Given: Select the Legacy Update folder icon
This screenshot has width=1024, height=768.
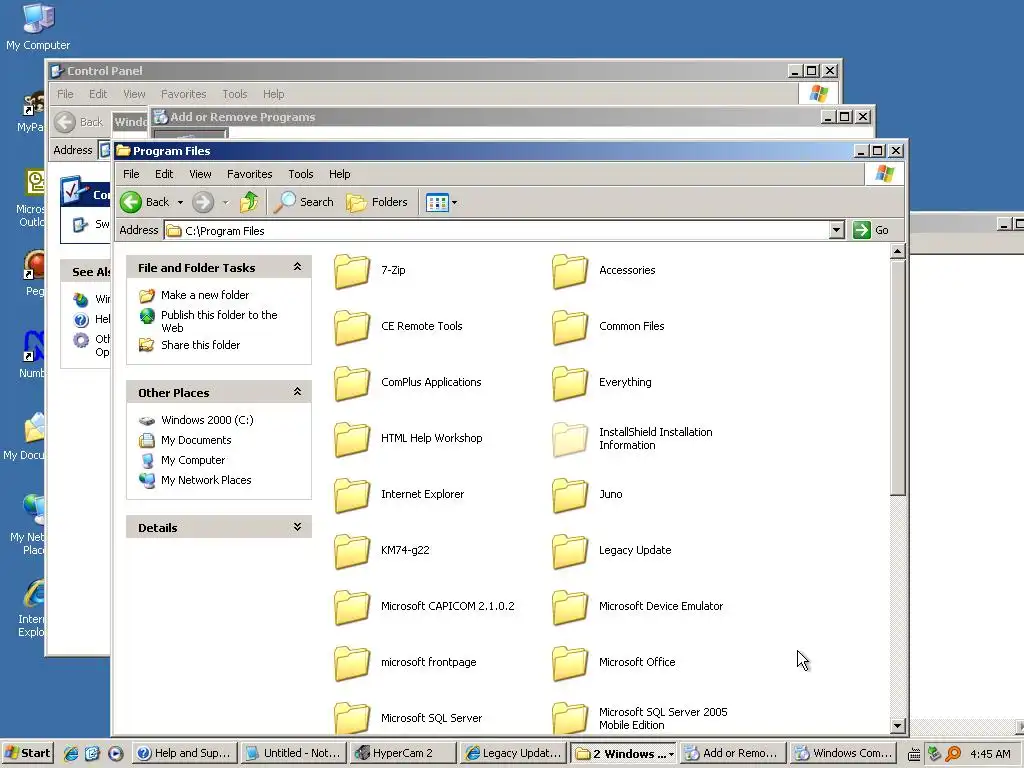Looking at the screenshot, I should pyautogui.click(x=569, y=551).
